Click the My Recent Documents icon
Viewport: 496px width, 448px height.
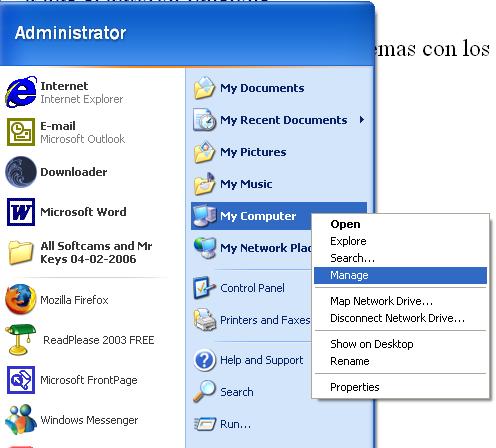[204, 120]
